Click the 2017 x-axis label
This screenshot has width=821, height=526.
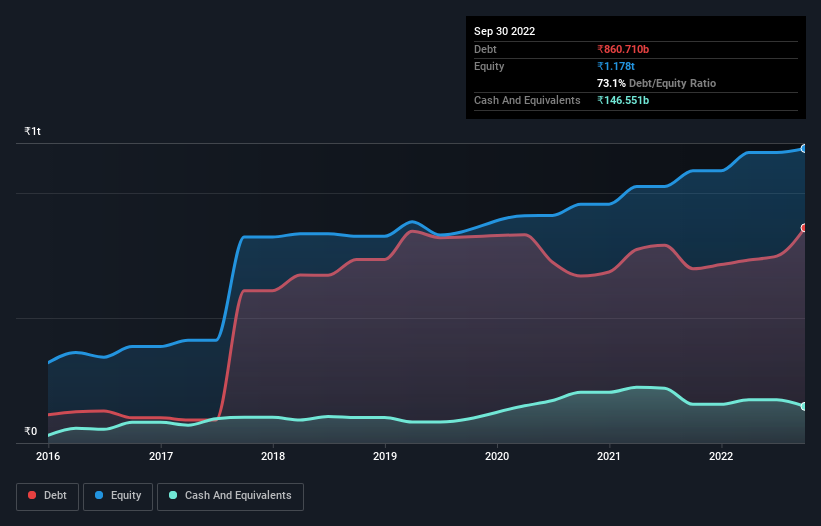pos(161,456)
